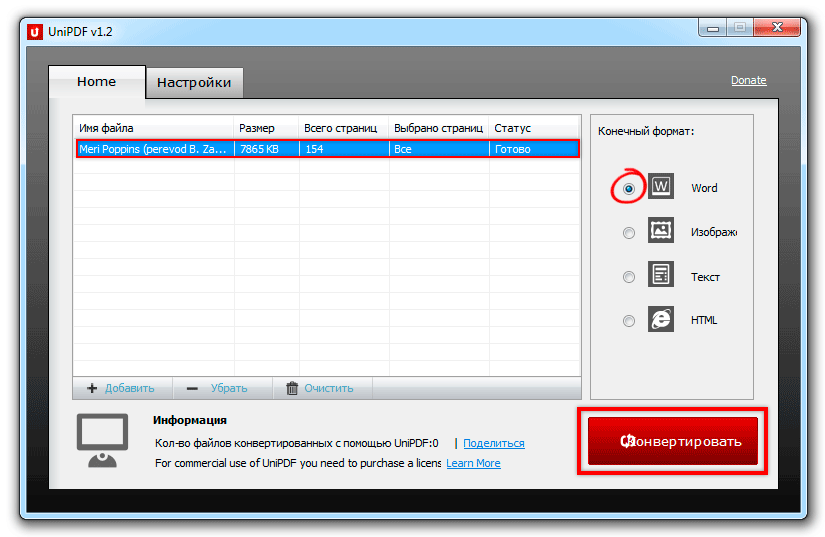
Task: Close the UniPDF window
Action: pos(777,27)
